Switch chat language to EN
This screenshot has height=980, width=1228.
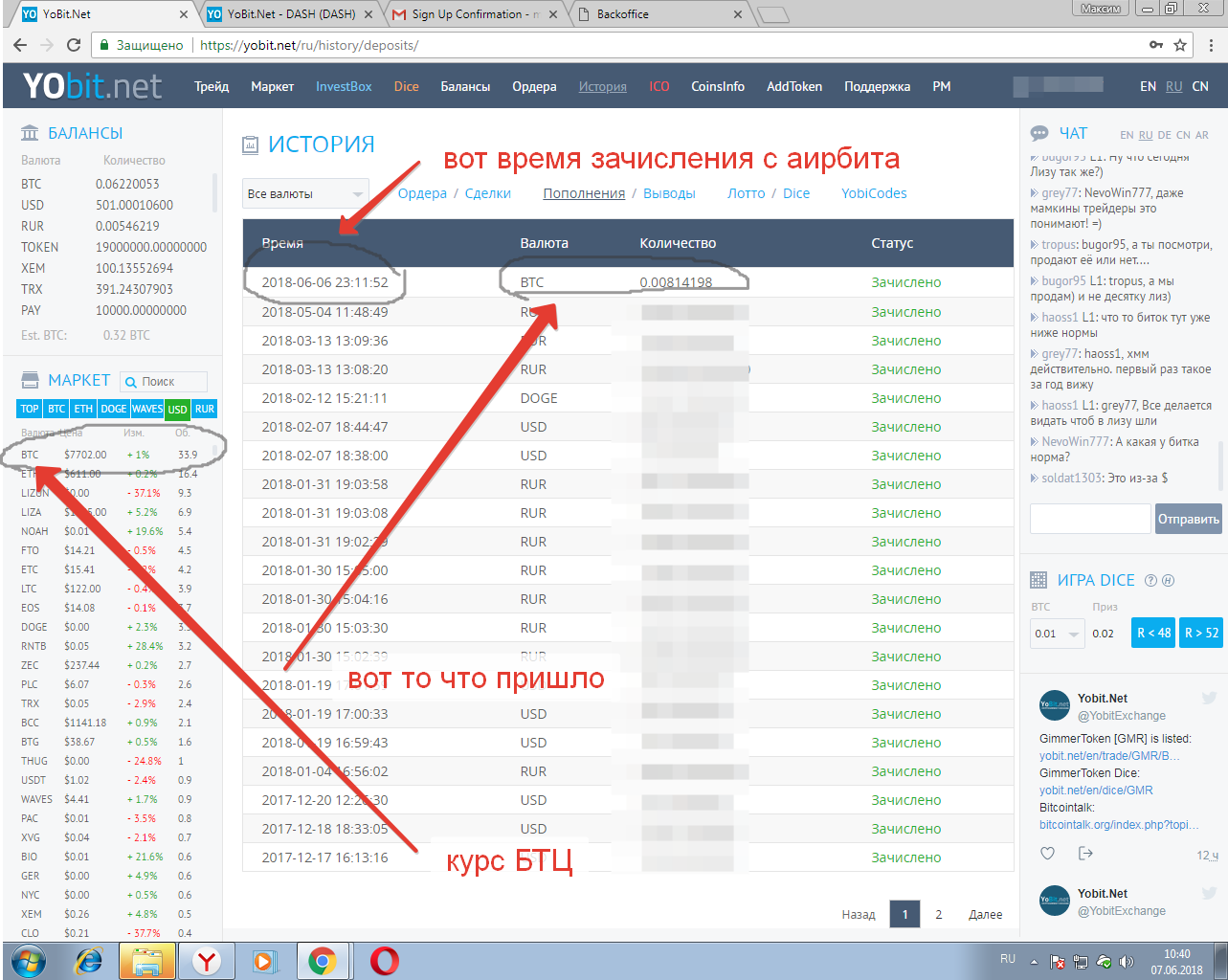coord(1127,135)
